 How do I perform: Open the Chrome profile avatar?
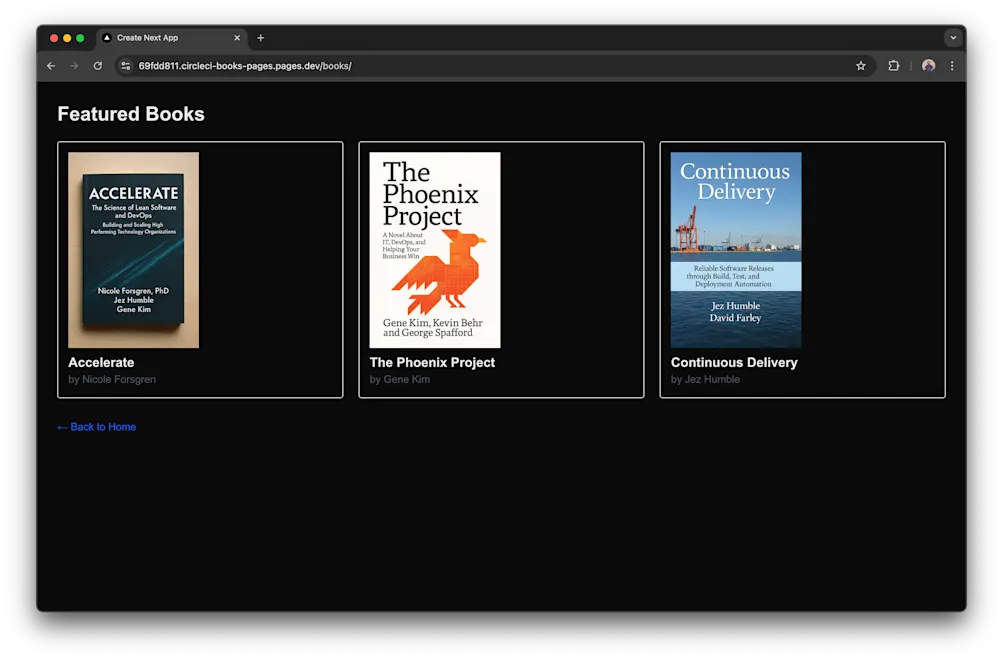tap(928, 66)
